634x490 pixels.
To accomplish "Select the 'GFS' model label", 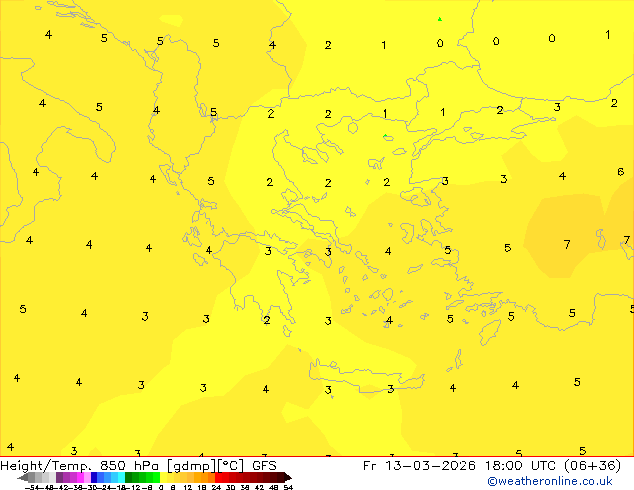I will pyautogui.click(x=264, y=466).
